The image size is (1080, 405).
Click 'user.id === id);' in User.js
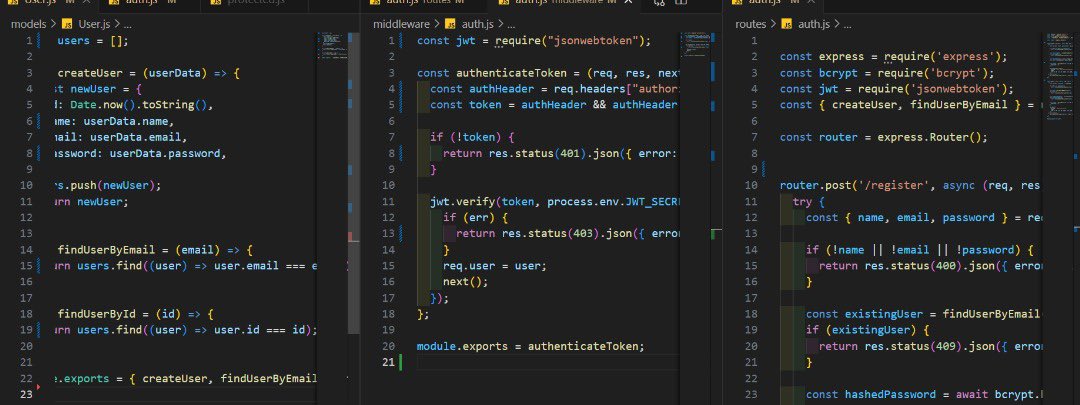pos(266,330)
